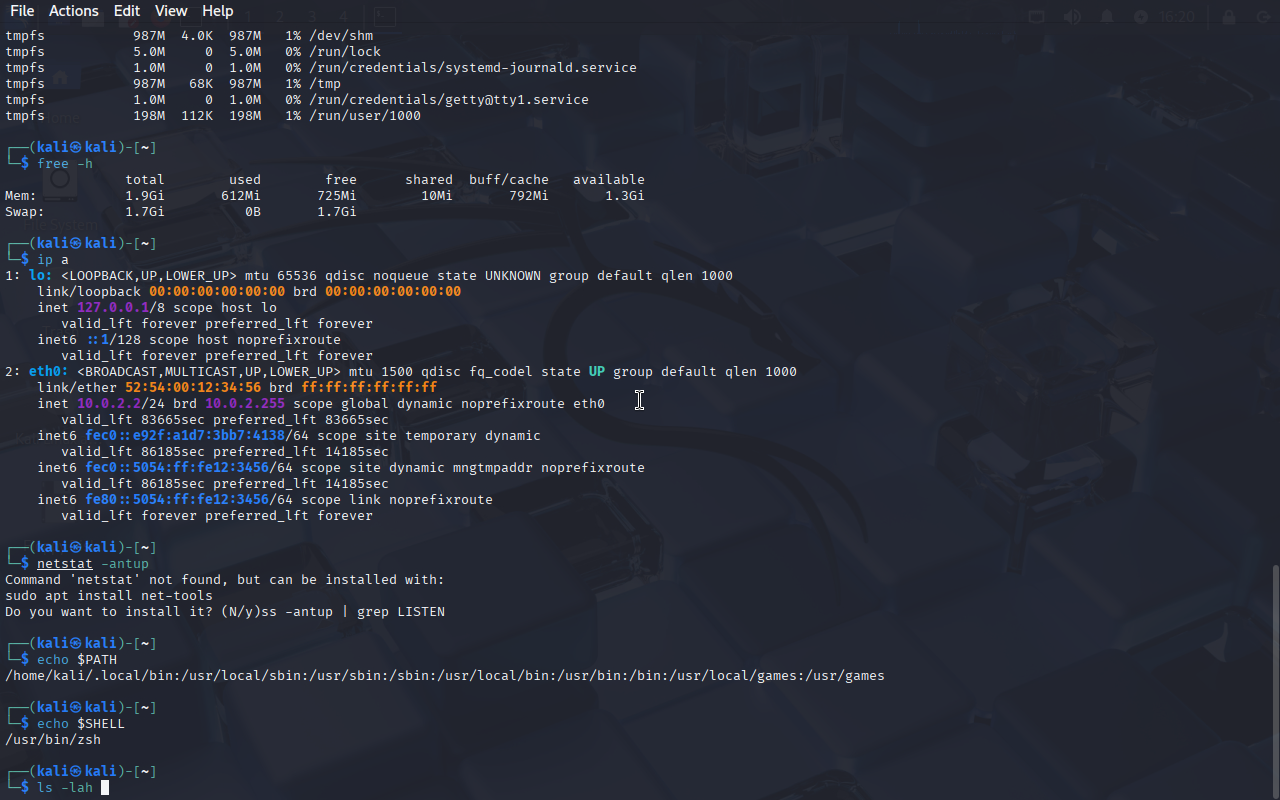Open the File menu

tap(22, 11)
